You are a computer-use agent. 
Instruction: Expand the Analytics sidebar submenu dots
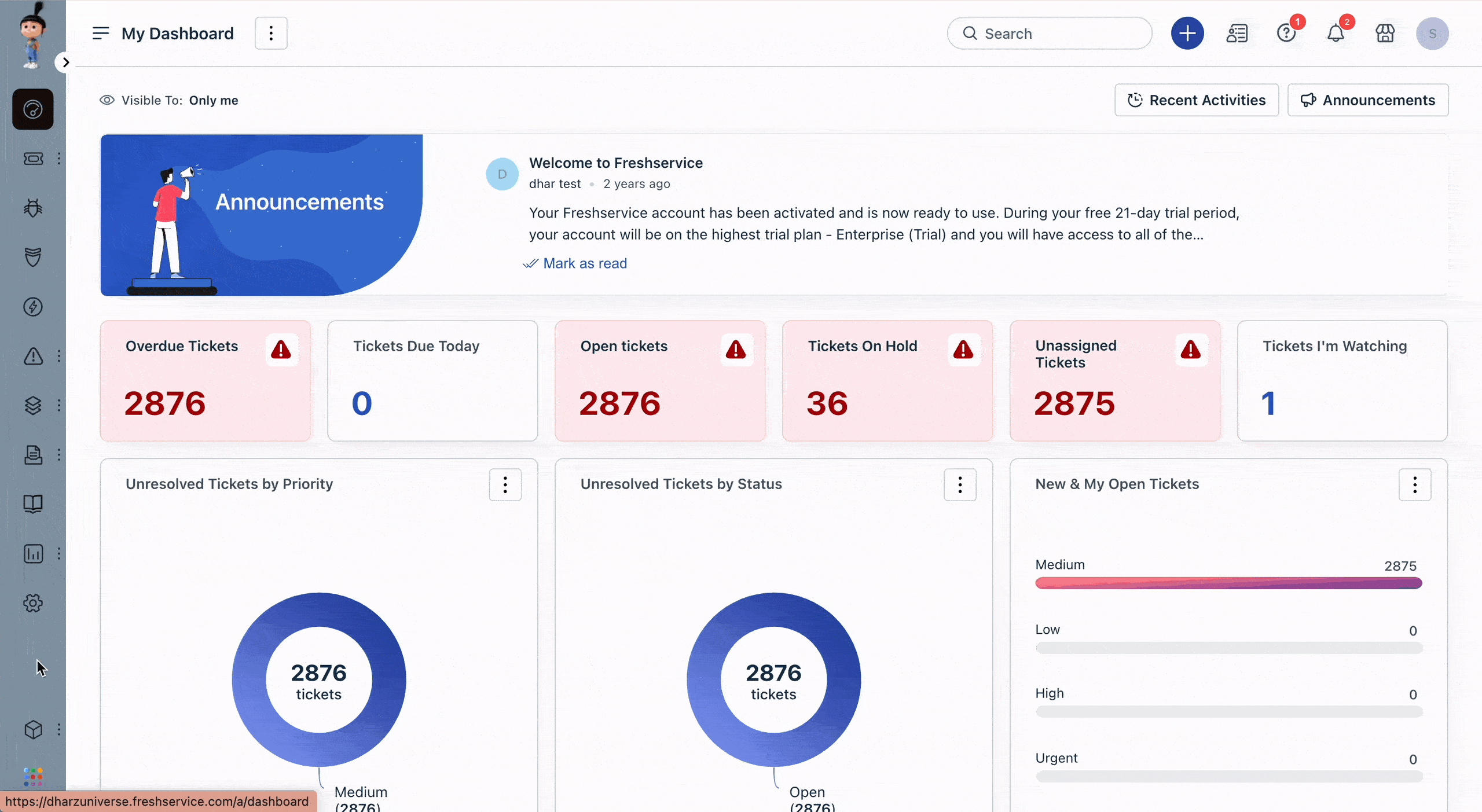59,554
